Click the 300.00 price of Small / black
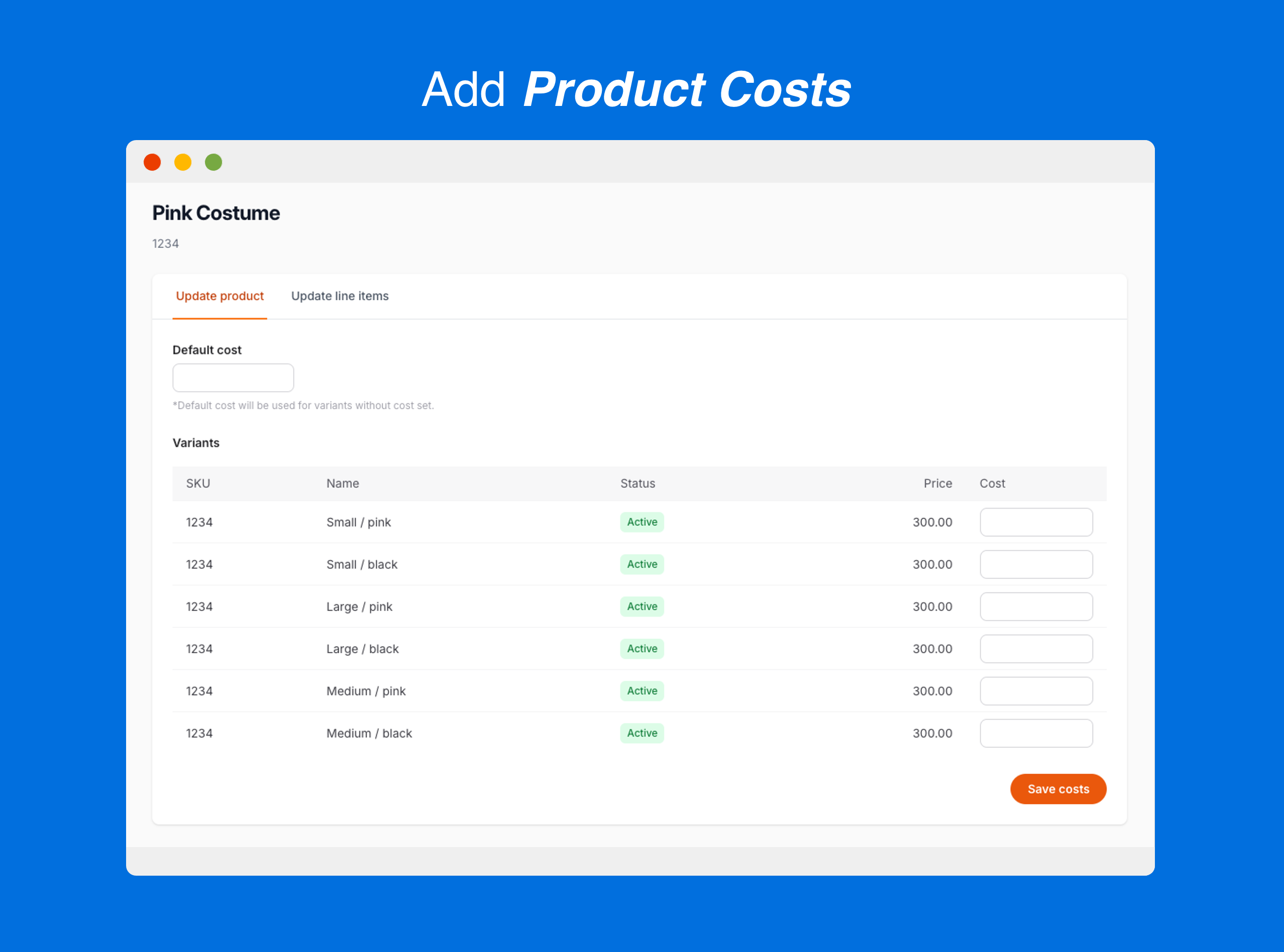 [932, 564]
